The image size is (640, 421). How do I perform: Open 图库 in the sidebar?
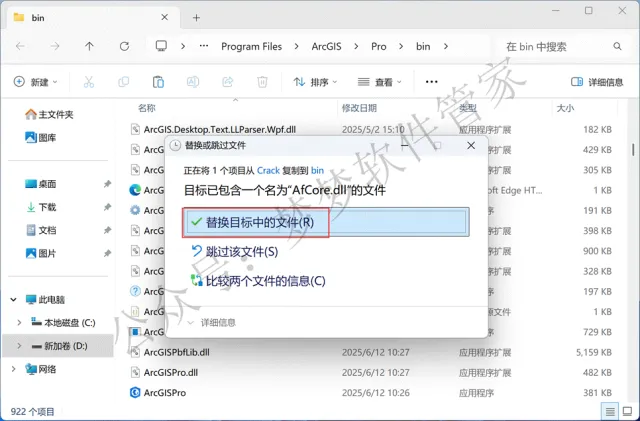(x=40, y=138)
